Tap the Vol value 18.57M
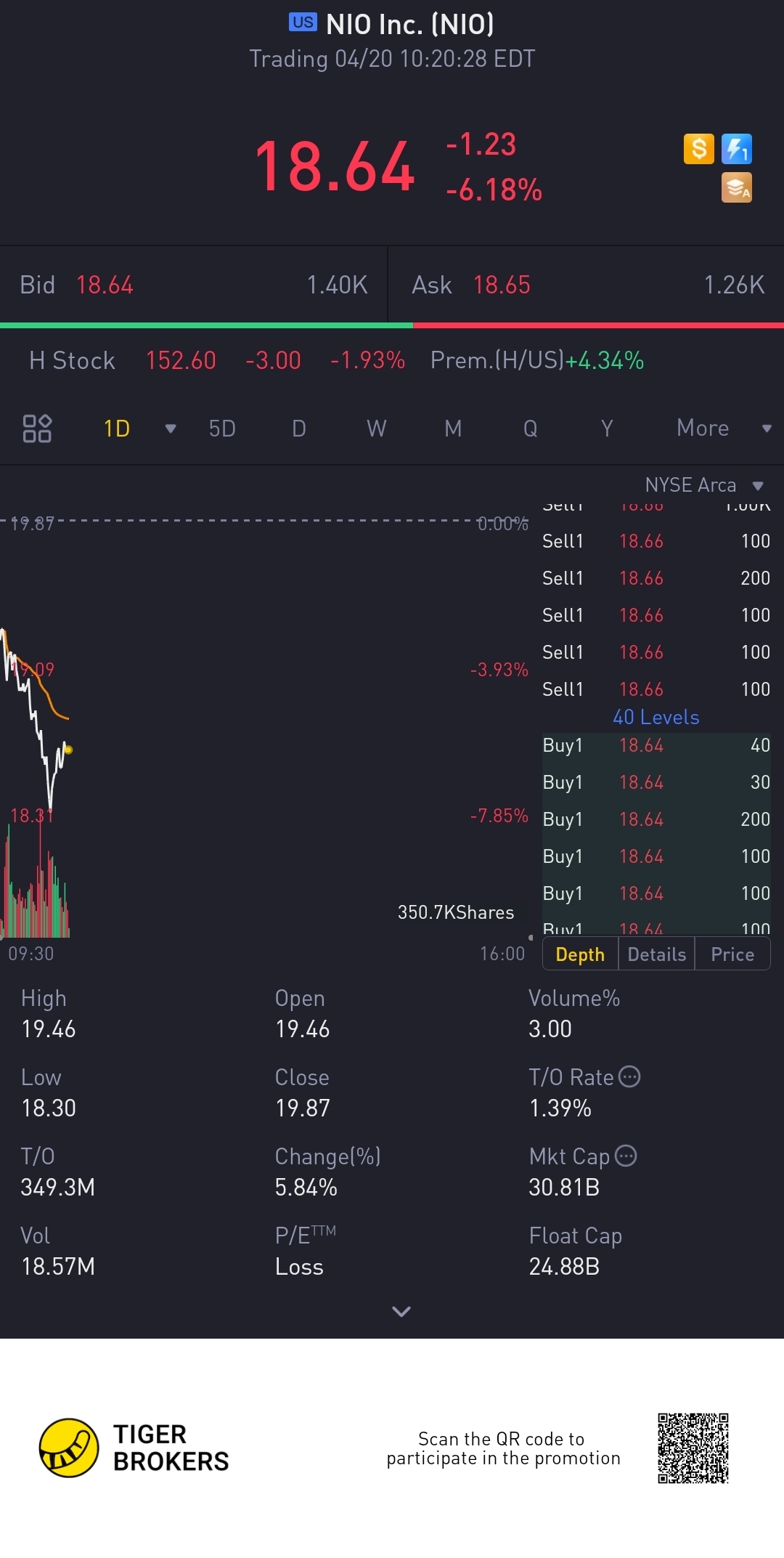The height and width of the screenshot is (1558, 784). [58, 1267]
